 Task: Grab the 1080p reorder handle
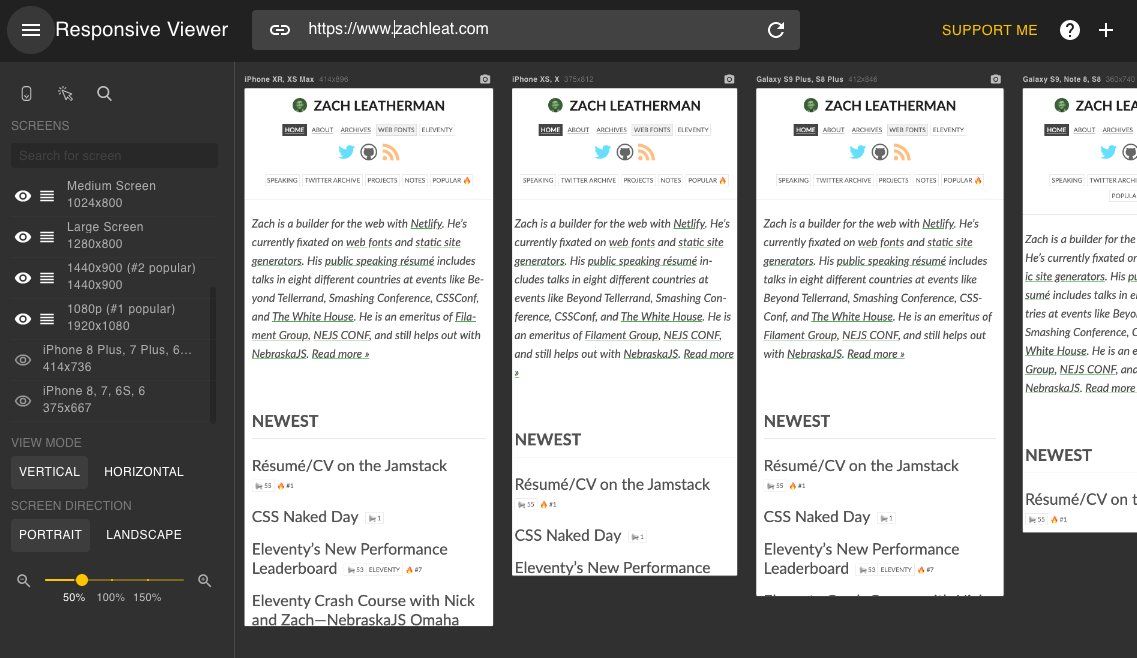click(x=47, y=319)
